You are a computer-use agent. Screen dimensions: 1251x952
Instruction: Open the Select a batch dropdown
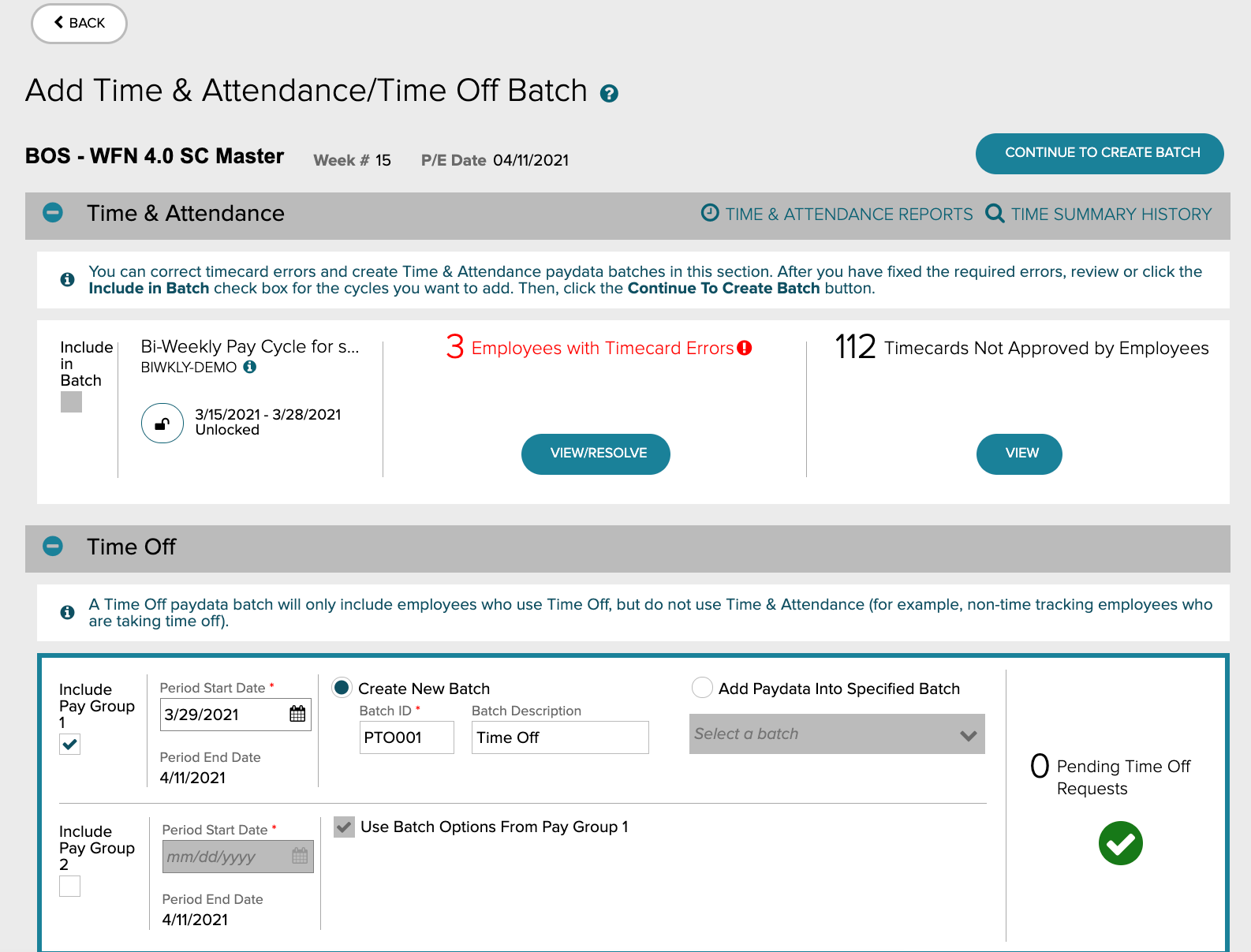(836, 734)
